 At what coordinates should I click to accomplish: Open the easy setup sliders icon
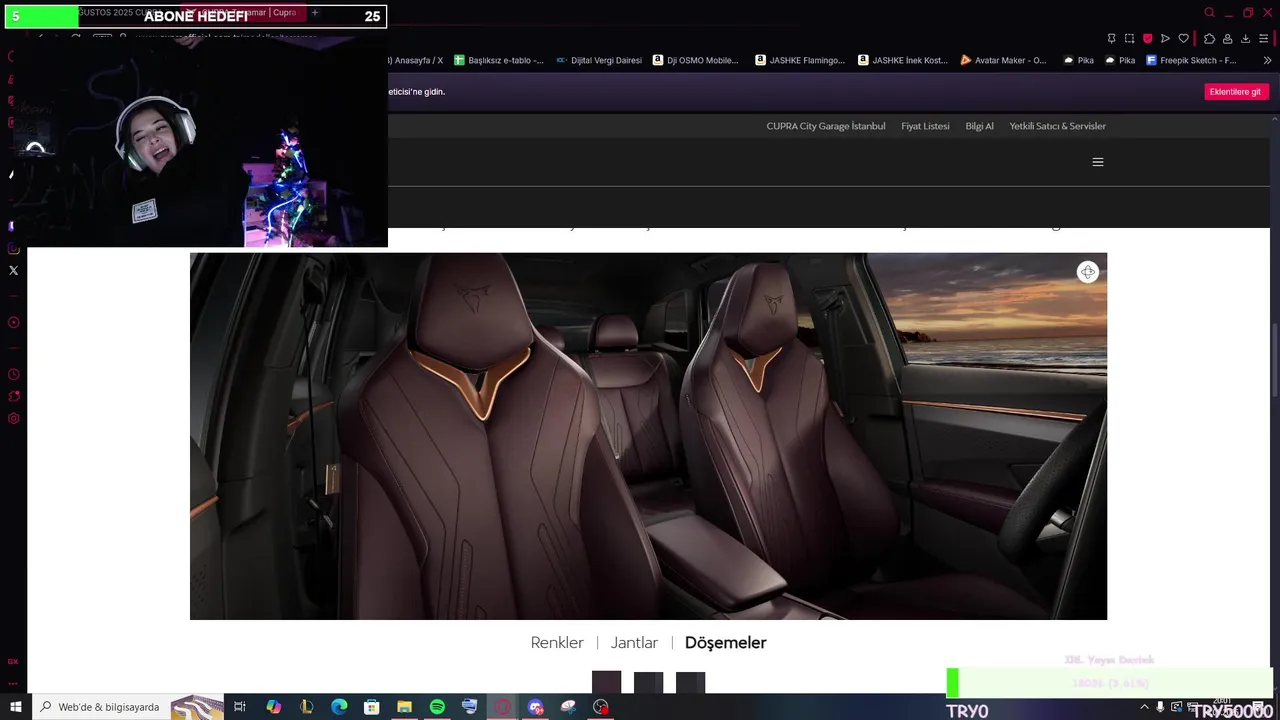[1264, 39]
